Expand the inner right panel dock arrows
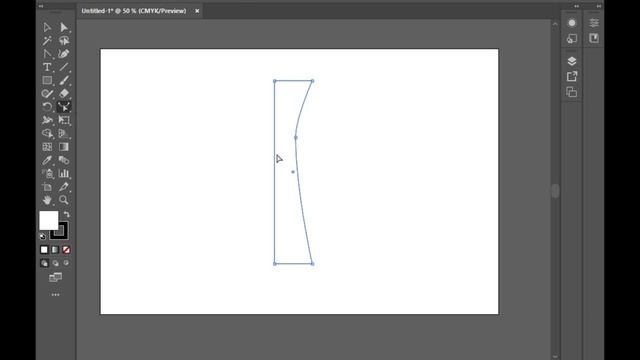Image resolution: width=640 pixels, height=360 pixels. tap(576, 6)
